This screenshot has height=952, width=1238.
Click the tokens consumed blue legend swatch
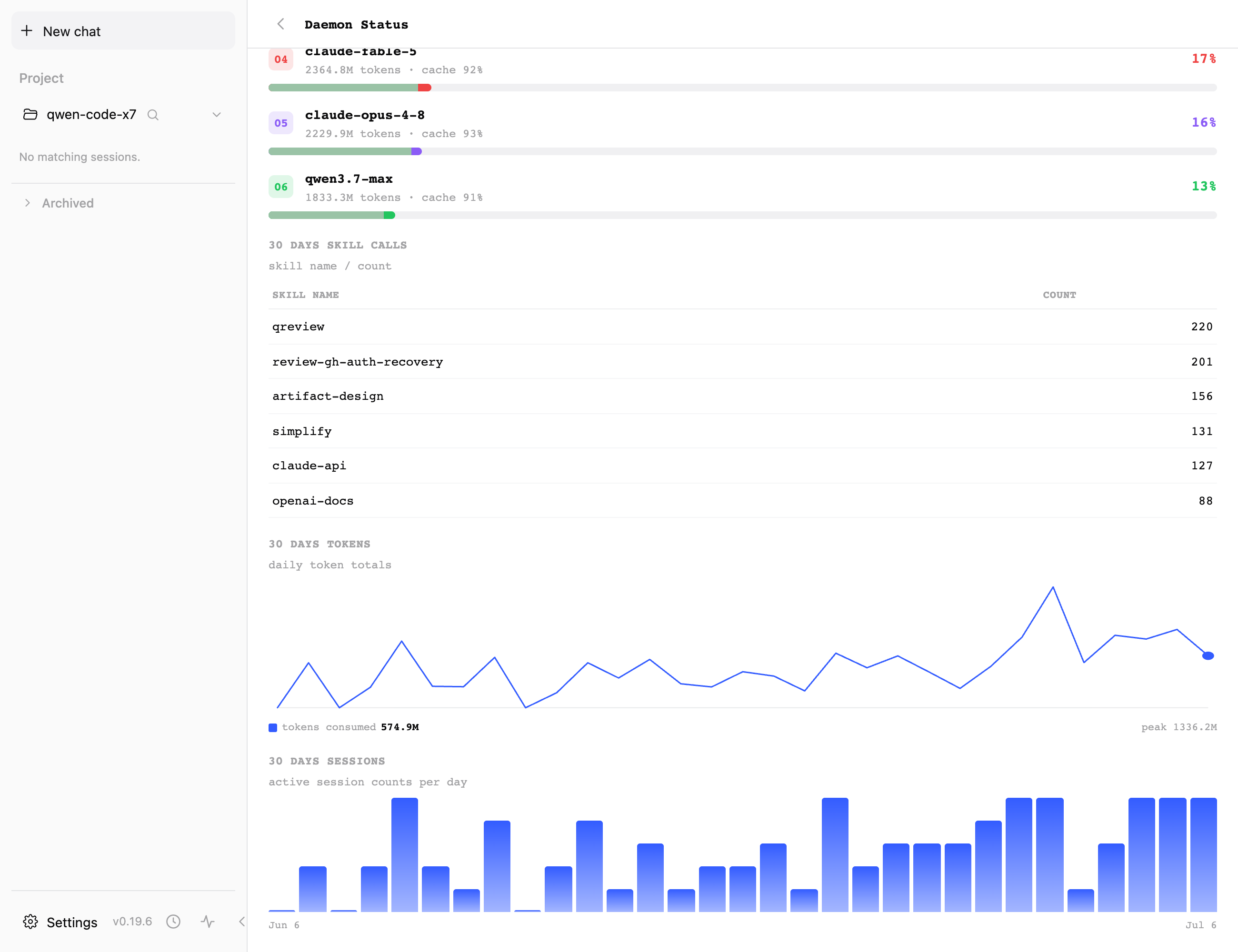click(x=273, y=728)
